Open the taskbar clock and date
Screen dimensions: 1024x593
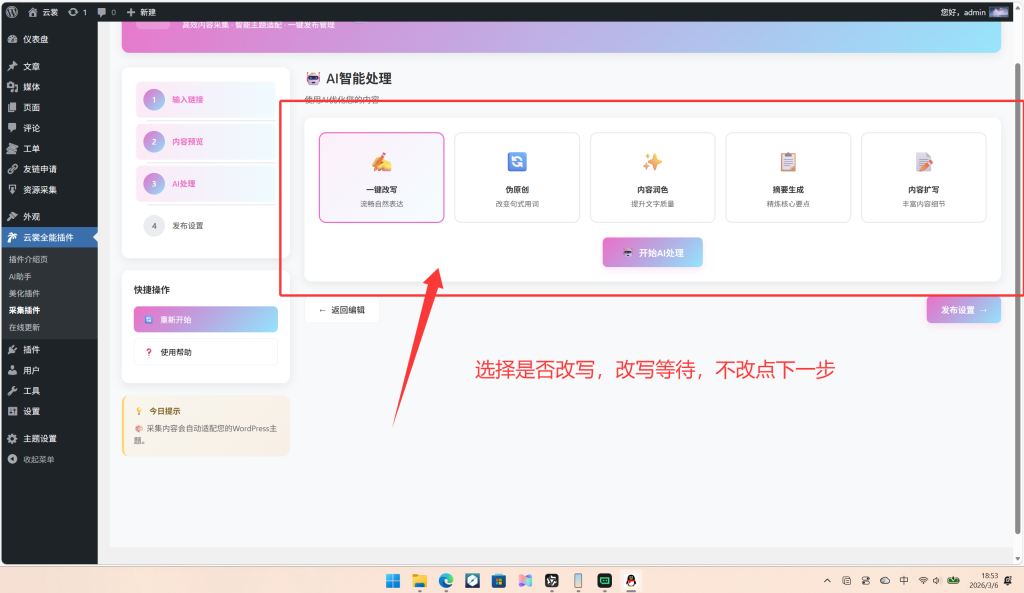(x=984, y=581)
